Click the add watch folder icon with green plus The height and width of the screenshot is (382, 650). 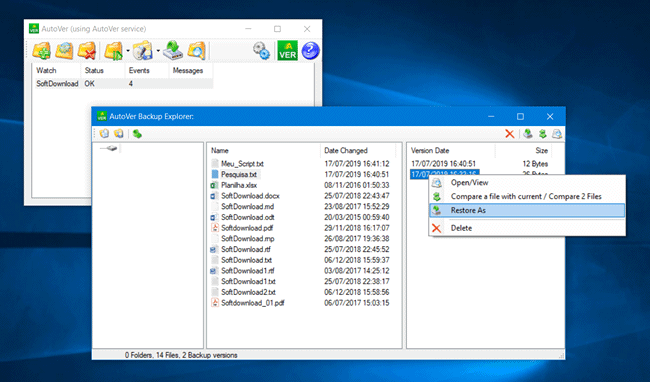tap(41, 51)
